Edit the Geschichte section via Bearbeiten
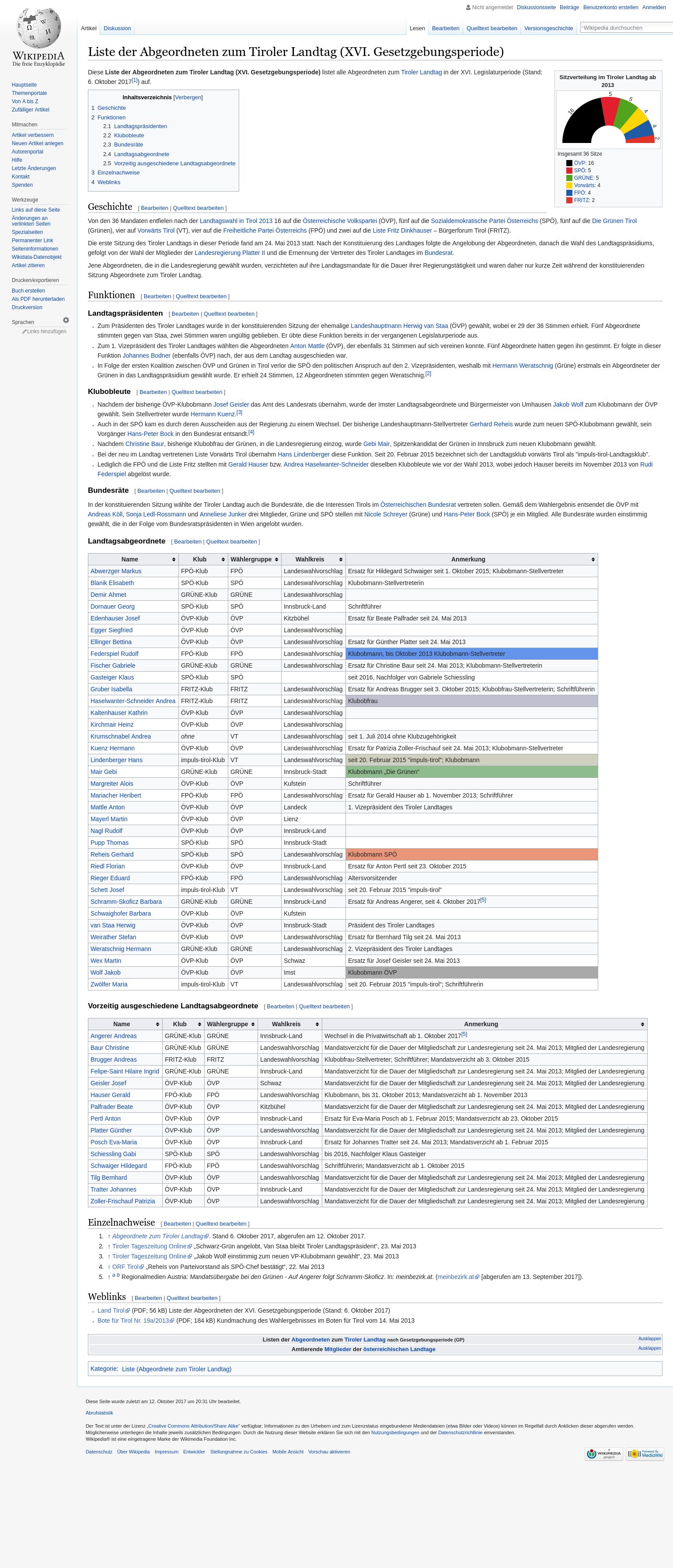This screenshot has height=1568, width=673. 154,208
